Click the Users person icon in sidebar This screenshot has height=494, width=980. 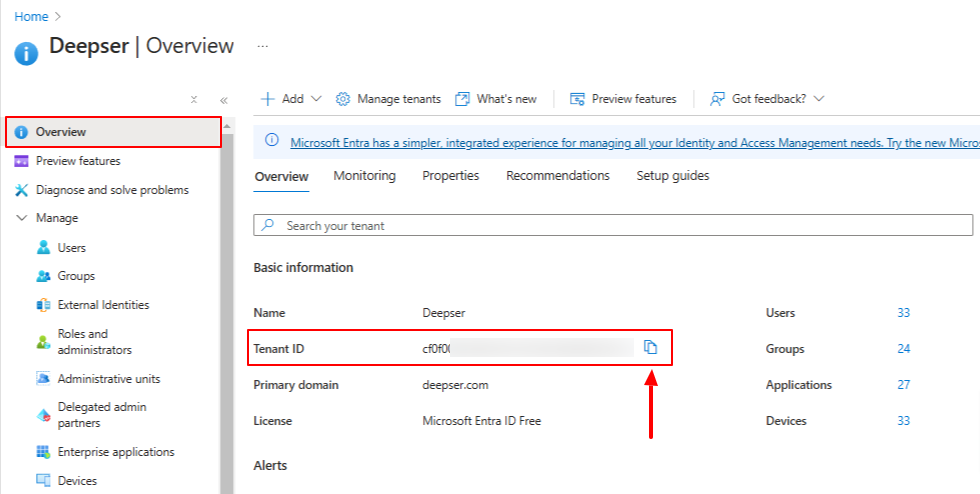(x=43, y=247)
